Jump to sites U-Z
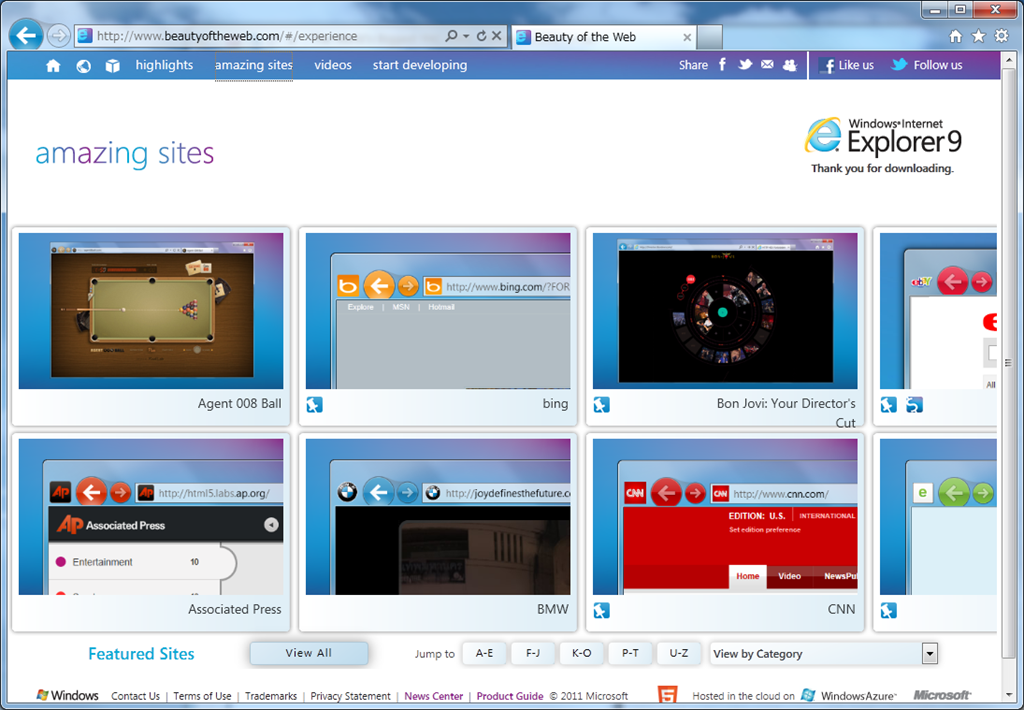The image size is (1024, 710). pyautogui.click(x=679, y=653)
